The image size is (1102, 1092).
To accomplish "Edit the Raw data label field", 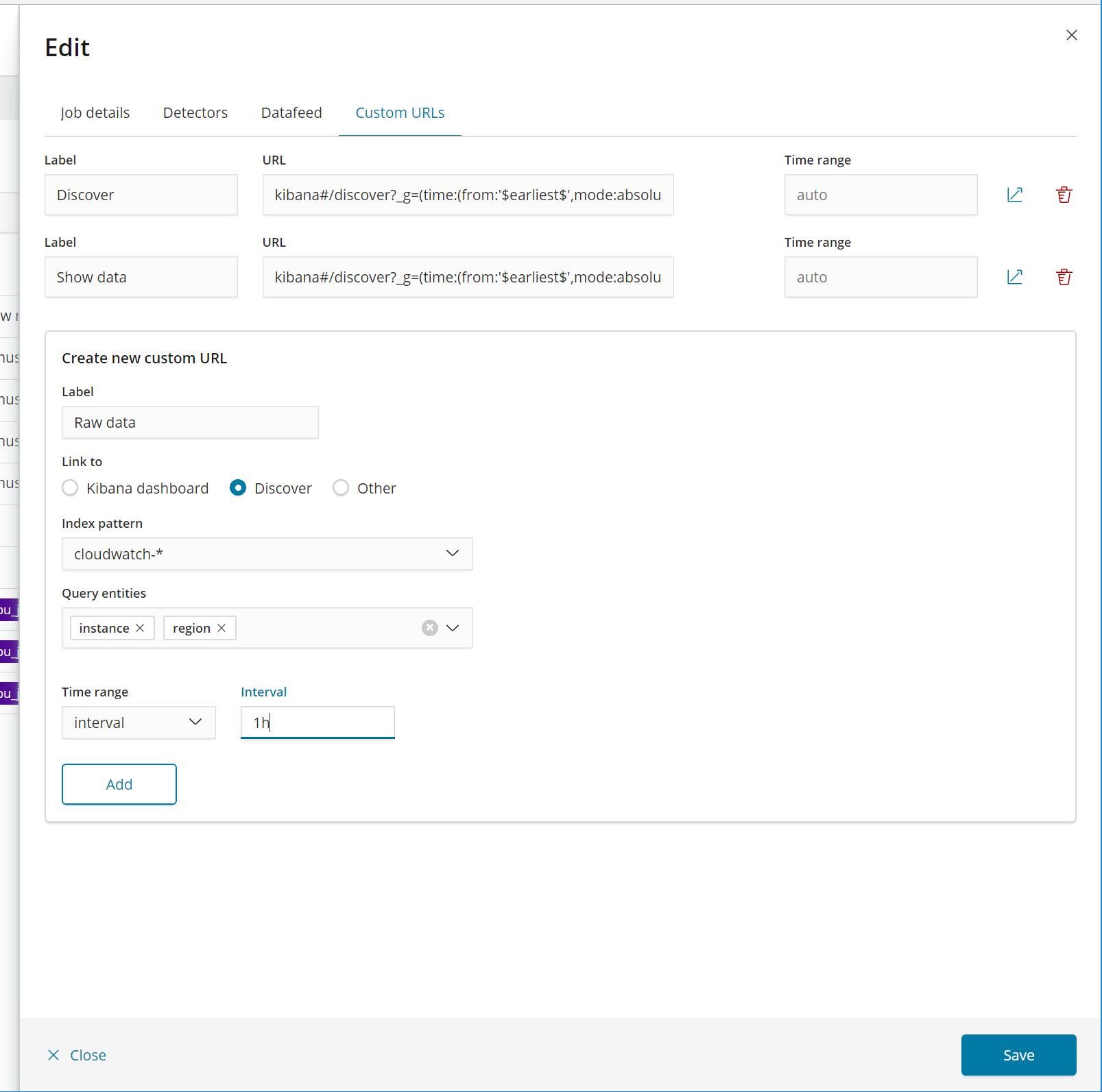I will click(190, 422).
